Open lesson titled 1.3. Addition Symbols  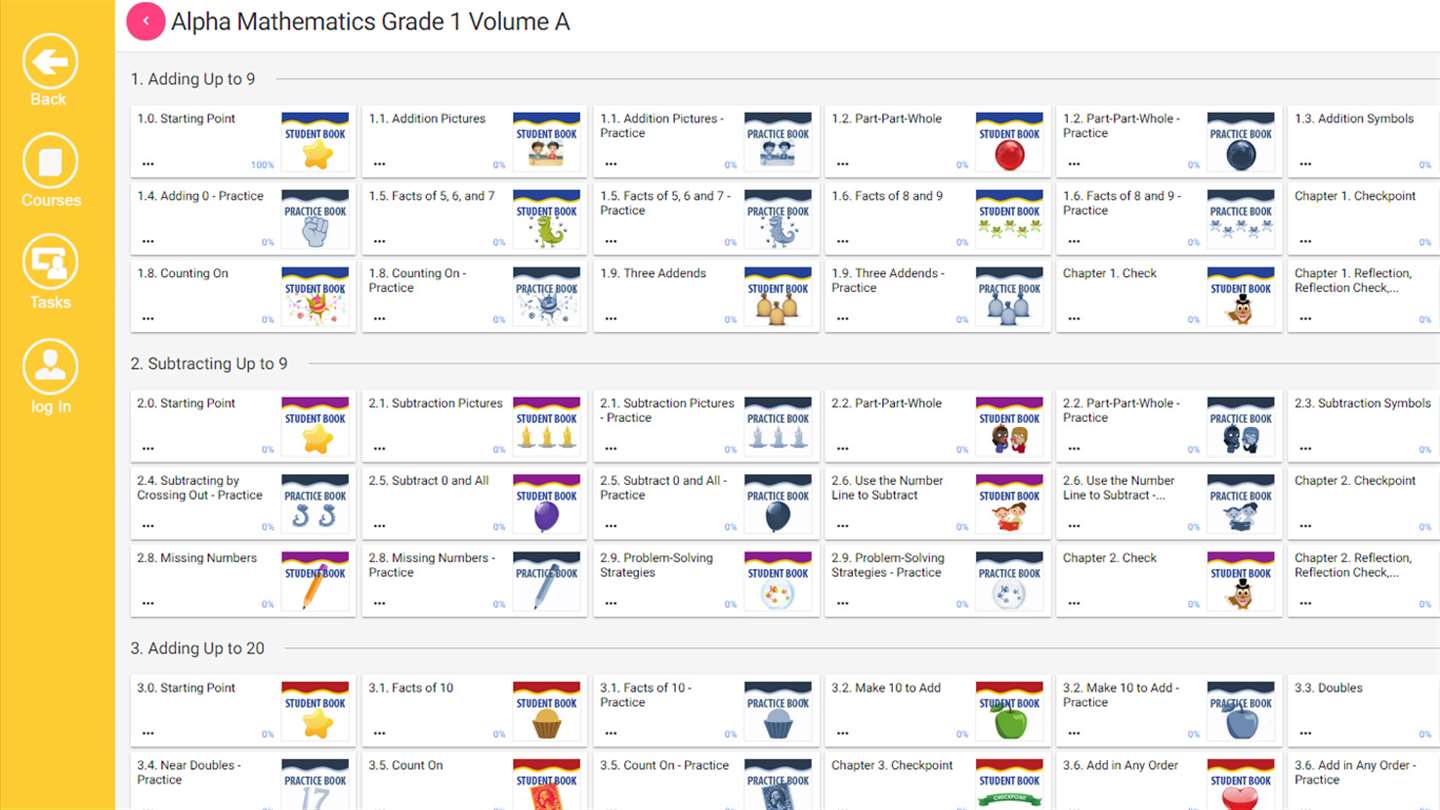pyautogui.click(x=1354, y=118)
